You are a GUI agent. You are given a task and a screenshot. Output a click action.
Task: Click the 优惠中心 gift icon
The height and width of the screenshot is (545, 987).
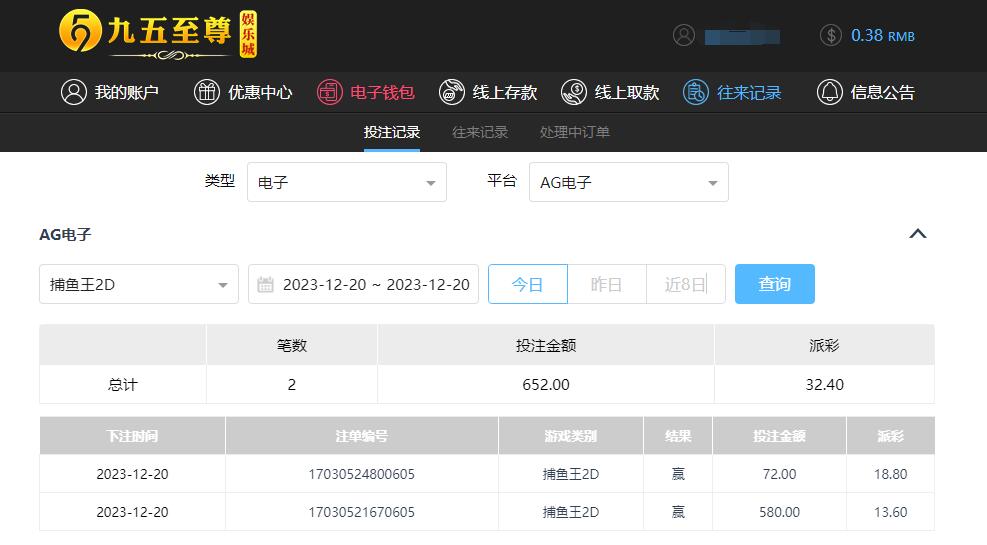[x=206, y=93]
